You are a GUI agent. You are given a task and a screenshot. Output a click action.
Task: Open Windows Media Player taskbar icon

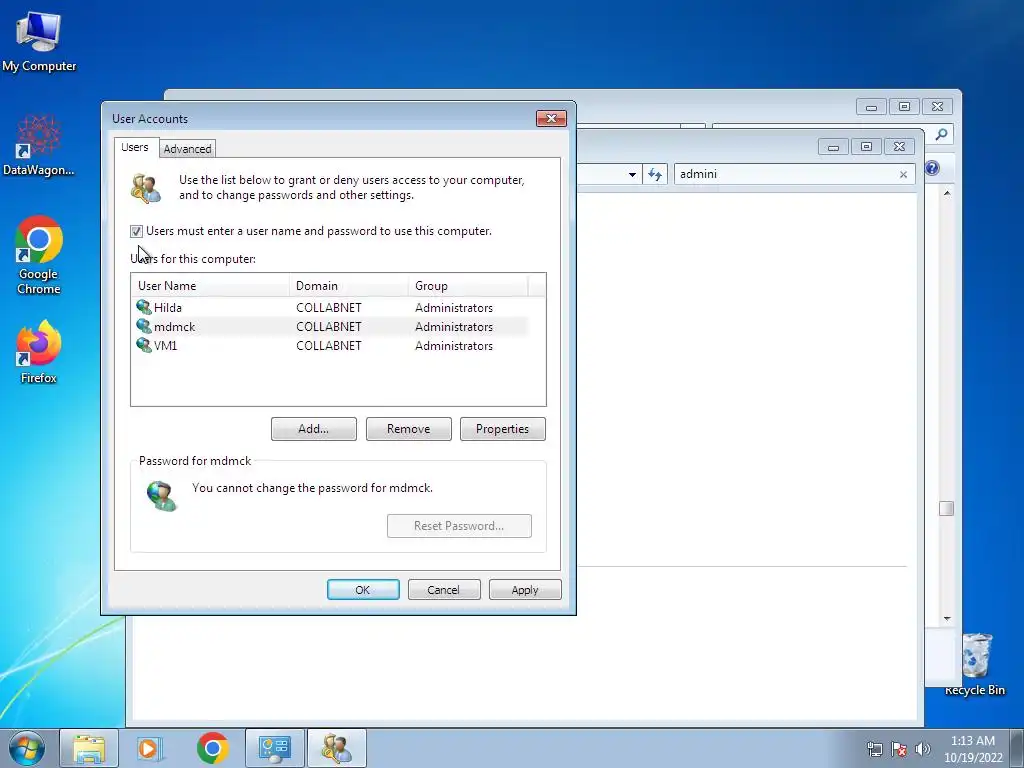[150, 748]
